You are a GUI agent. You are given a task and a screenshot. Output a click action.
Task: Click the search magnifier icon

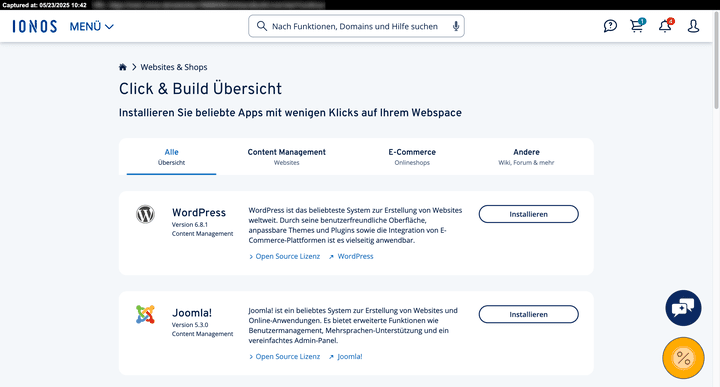click(x=262, y=26)
